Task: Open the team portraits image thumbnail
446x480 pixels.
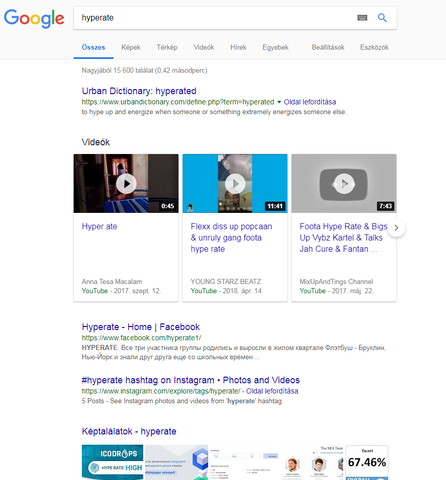Action: coord(314,462)
